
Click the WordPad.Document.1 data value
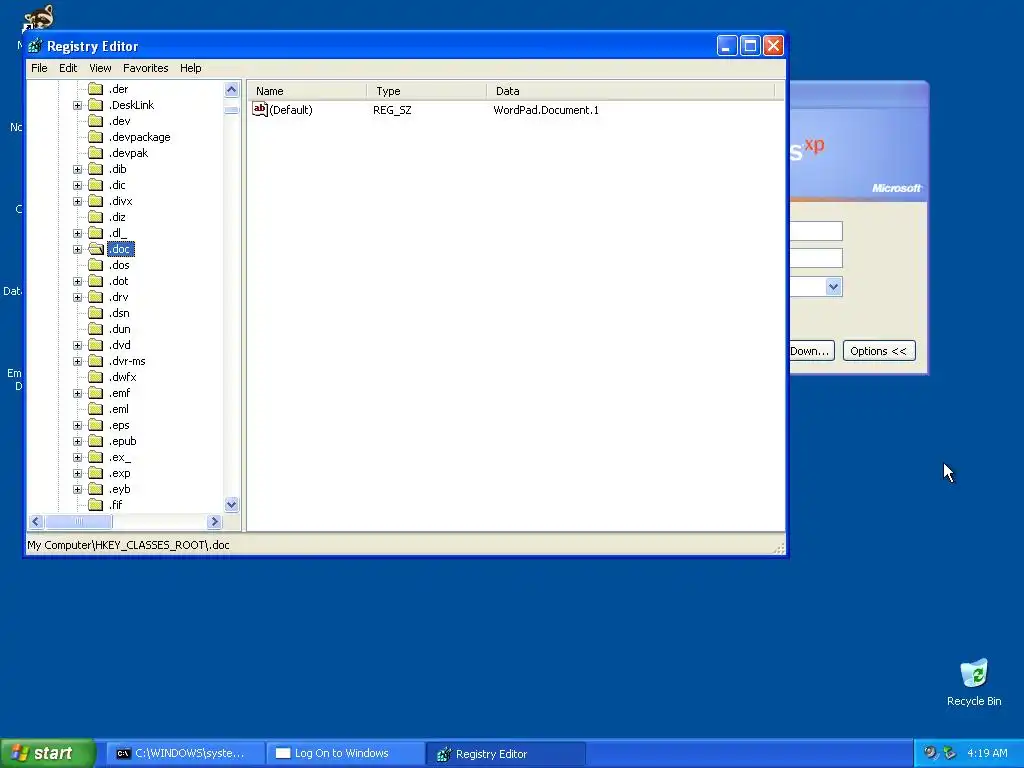tap(546, 110)
